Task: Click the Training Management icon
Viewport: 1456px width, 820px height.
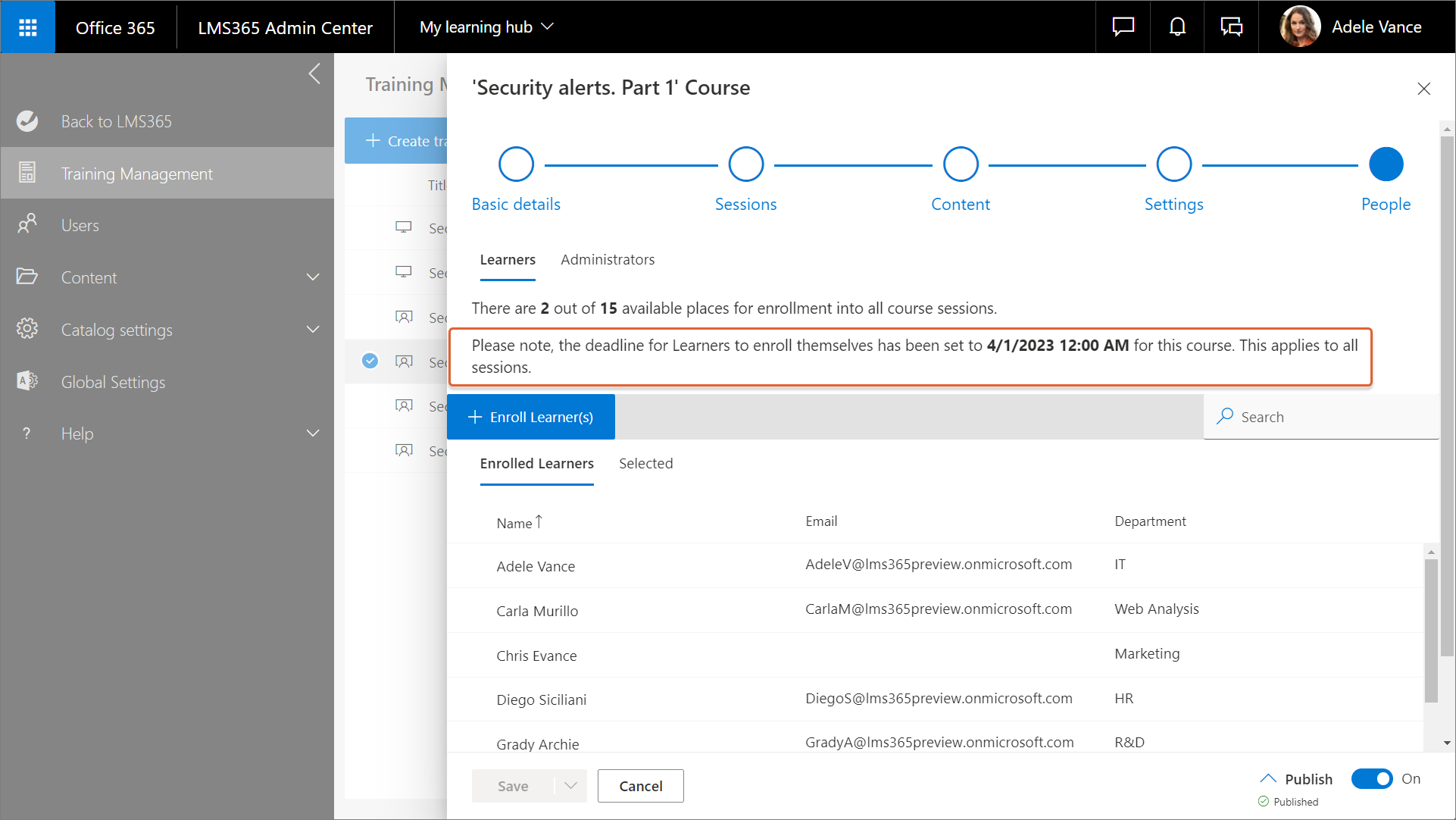Action: [27, 173]
